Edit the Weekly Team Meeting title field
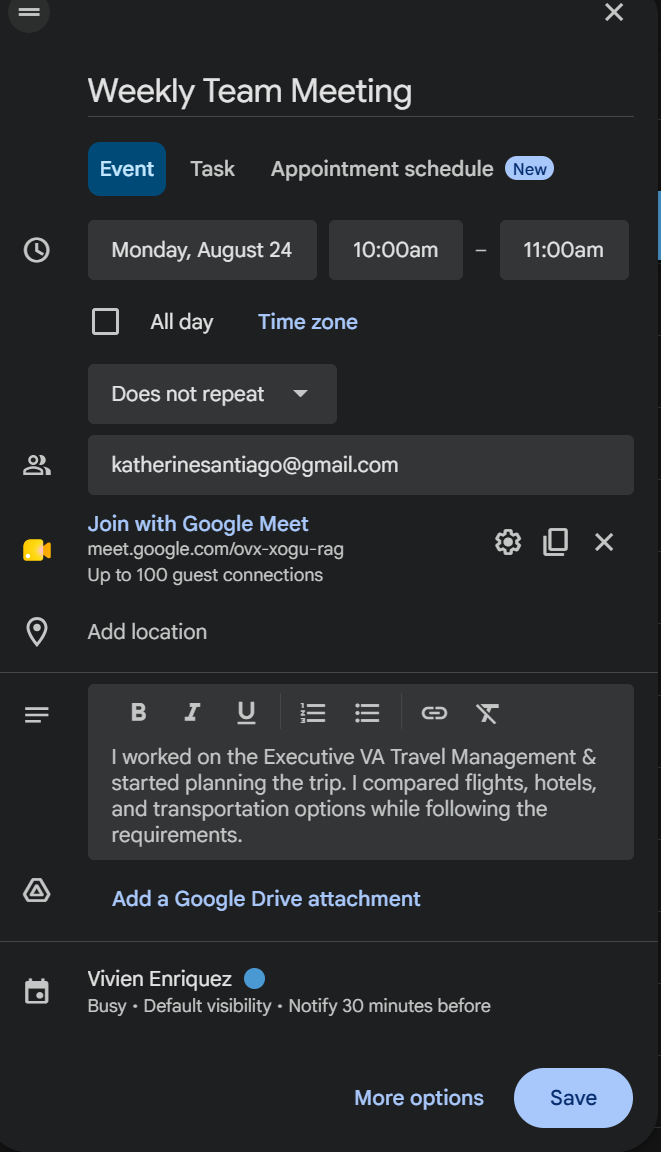Viewport: 661px width, 1152px height. tap(361, 92)
